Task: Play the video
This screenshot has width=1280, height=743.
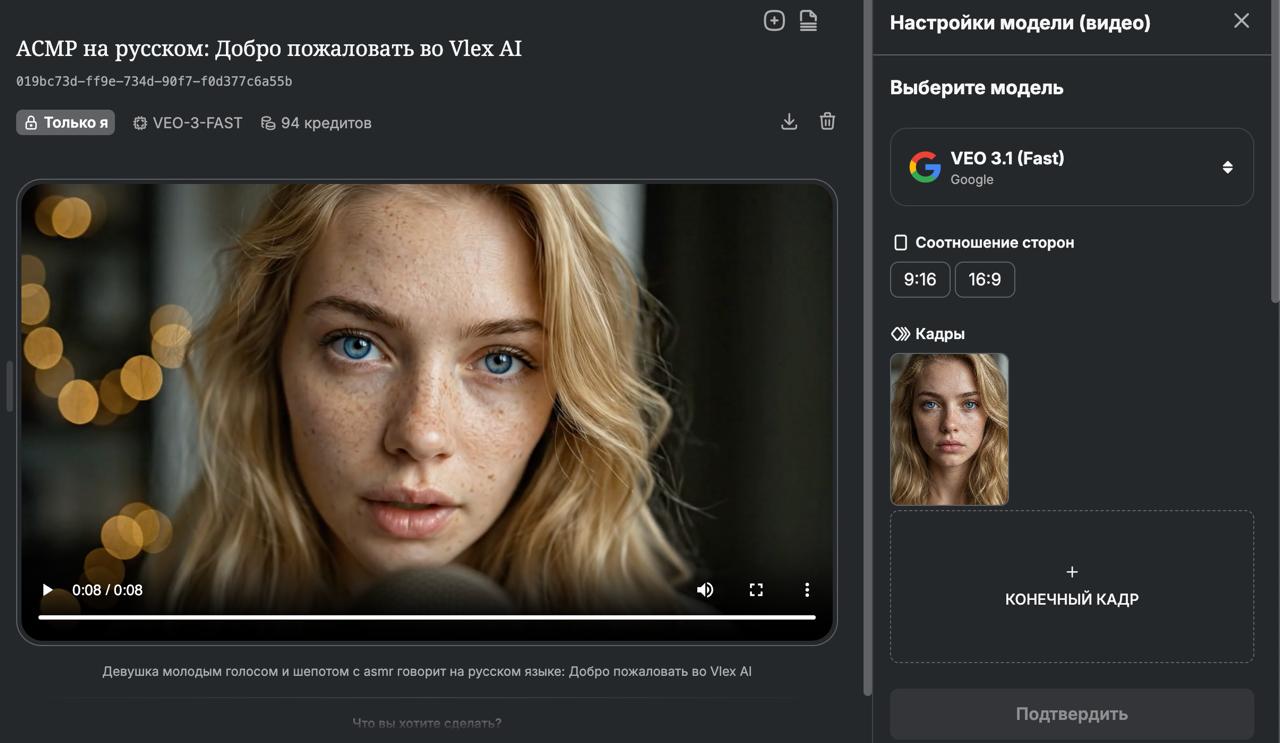Action: click(x=47, y=590)
